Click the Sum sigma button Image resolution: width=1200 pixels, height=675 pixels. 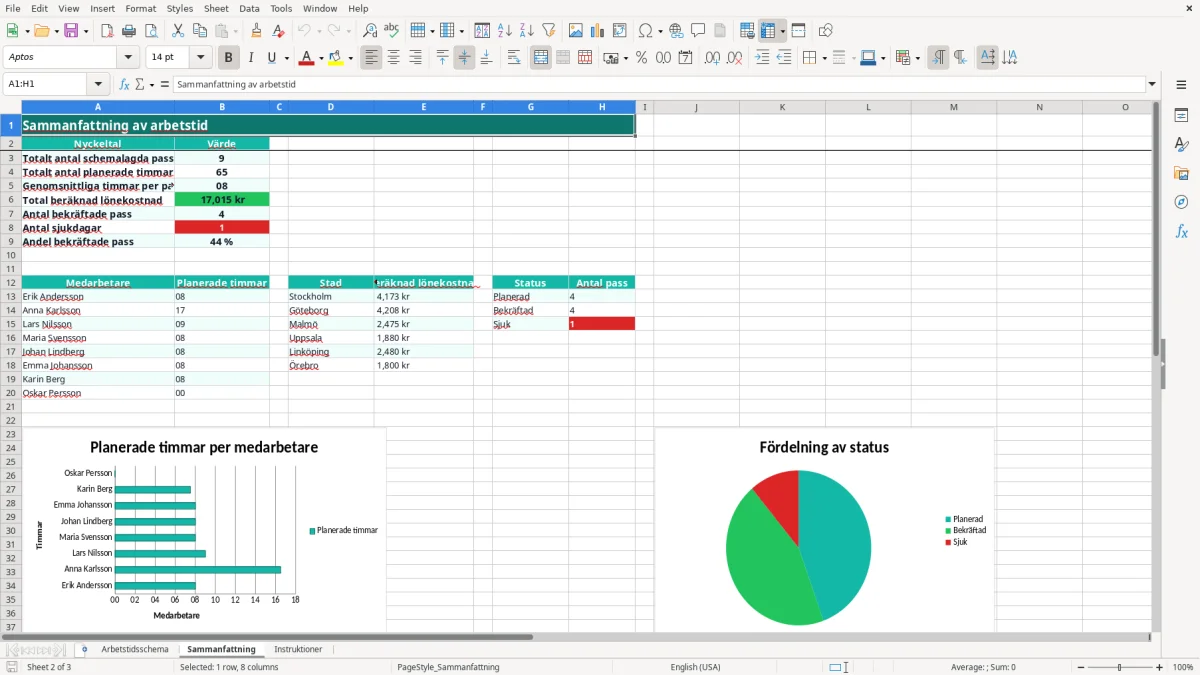[140, 84]
